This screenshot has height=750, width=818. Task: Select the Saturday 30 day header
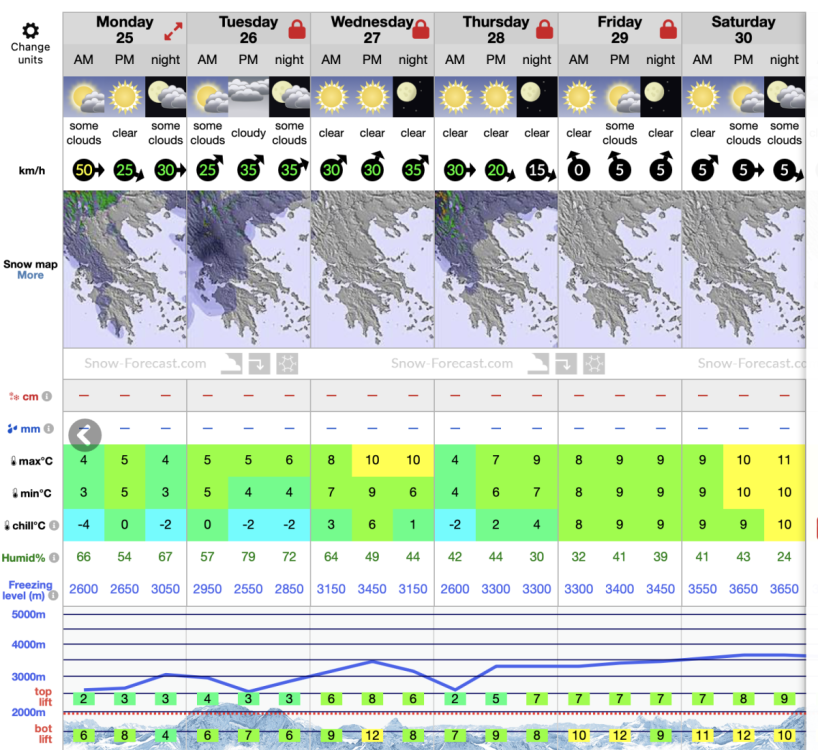click(x=743, y=29)
